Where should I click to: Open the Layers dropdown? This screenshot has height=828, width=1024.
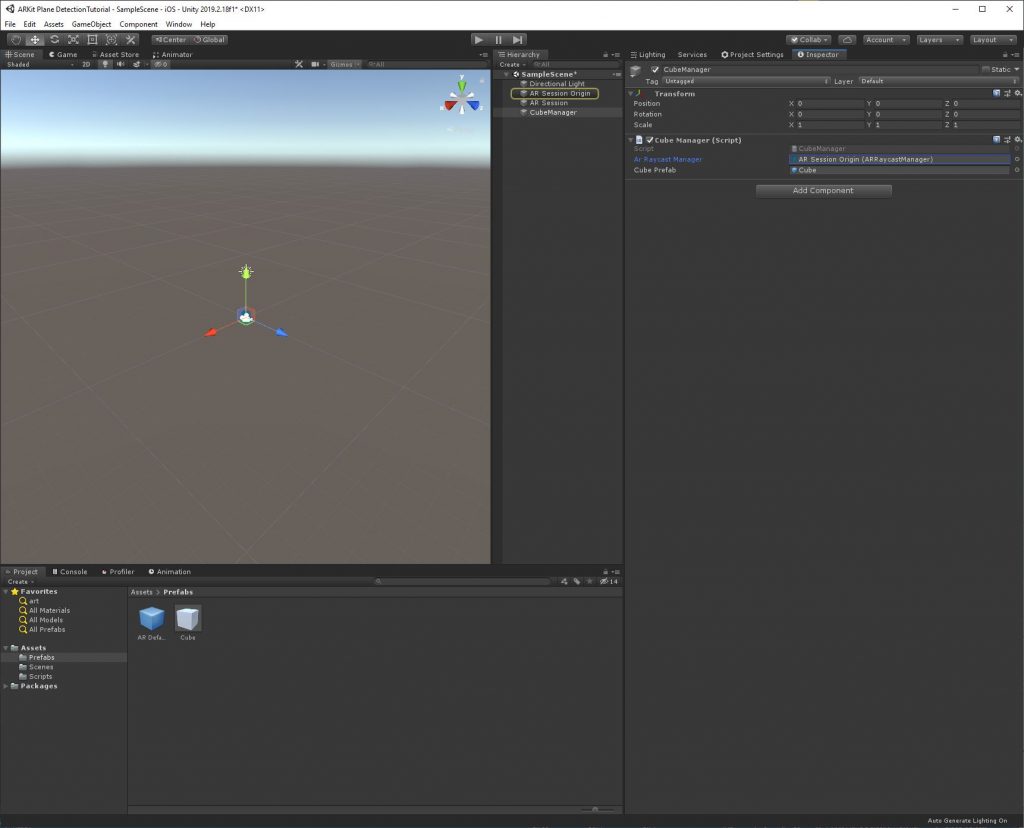(x=939, y=40)
